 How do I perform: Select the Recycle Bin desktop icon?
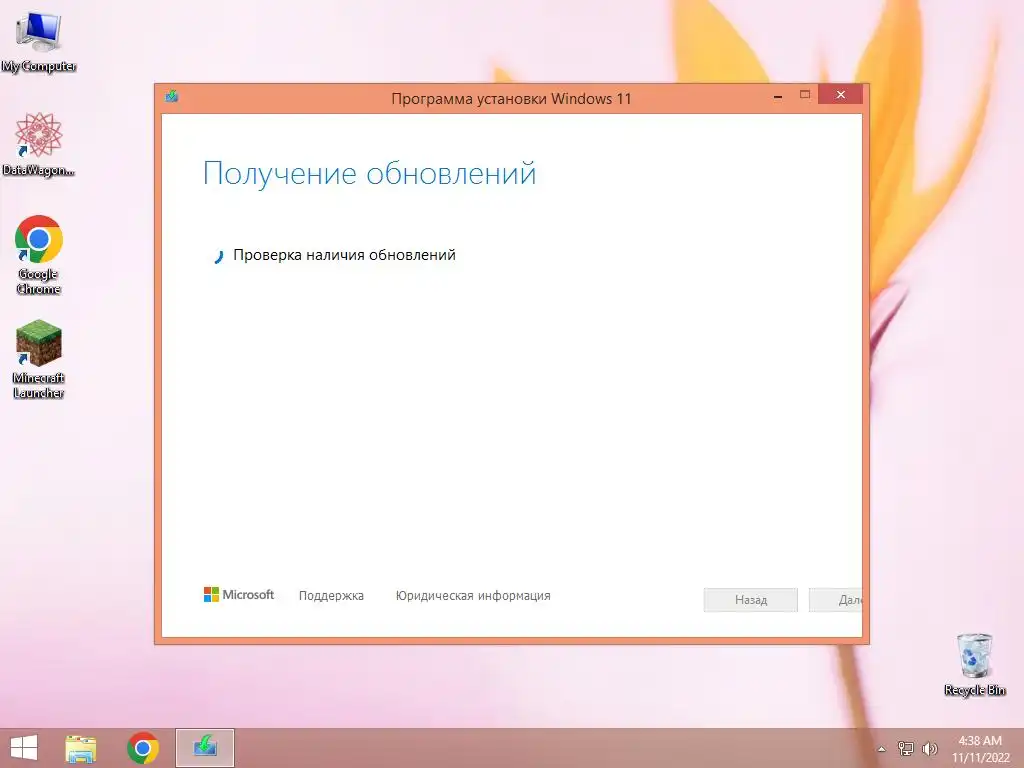(974, 665)
